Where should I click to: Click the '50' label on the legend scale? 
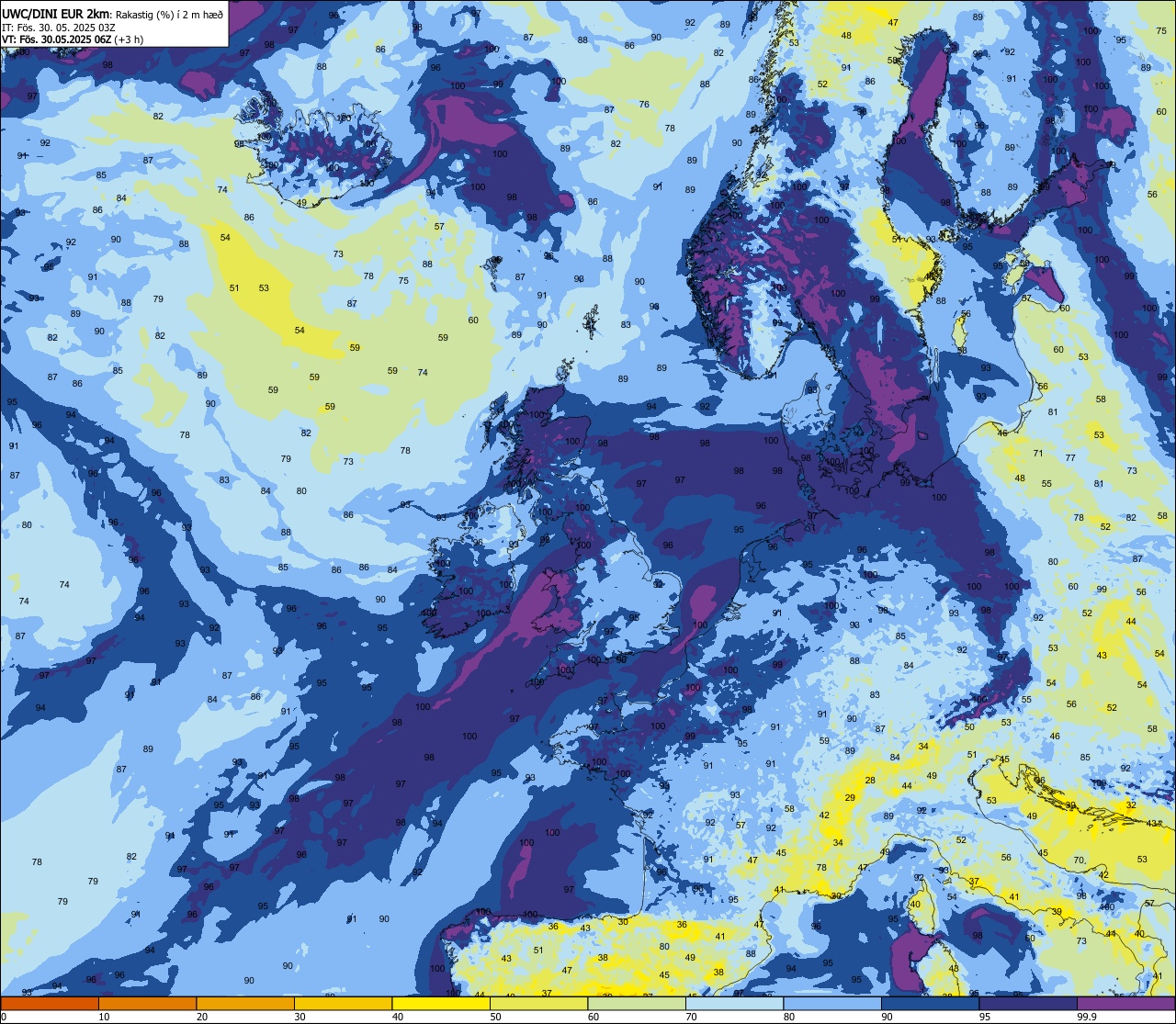495,1017
